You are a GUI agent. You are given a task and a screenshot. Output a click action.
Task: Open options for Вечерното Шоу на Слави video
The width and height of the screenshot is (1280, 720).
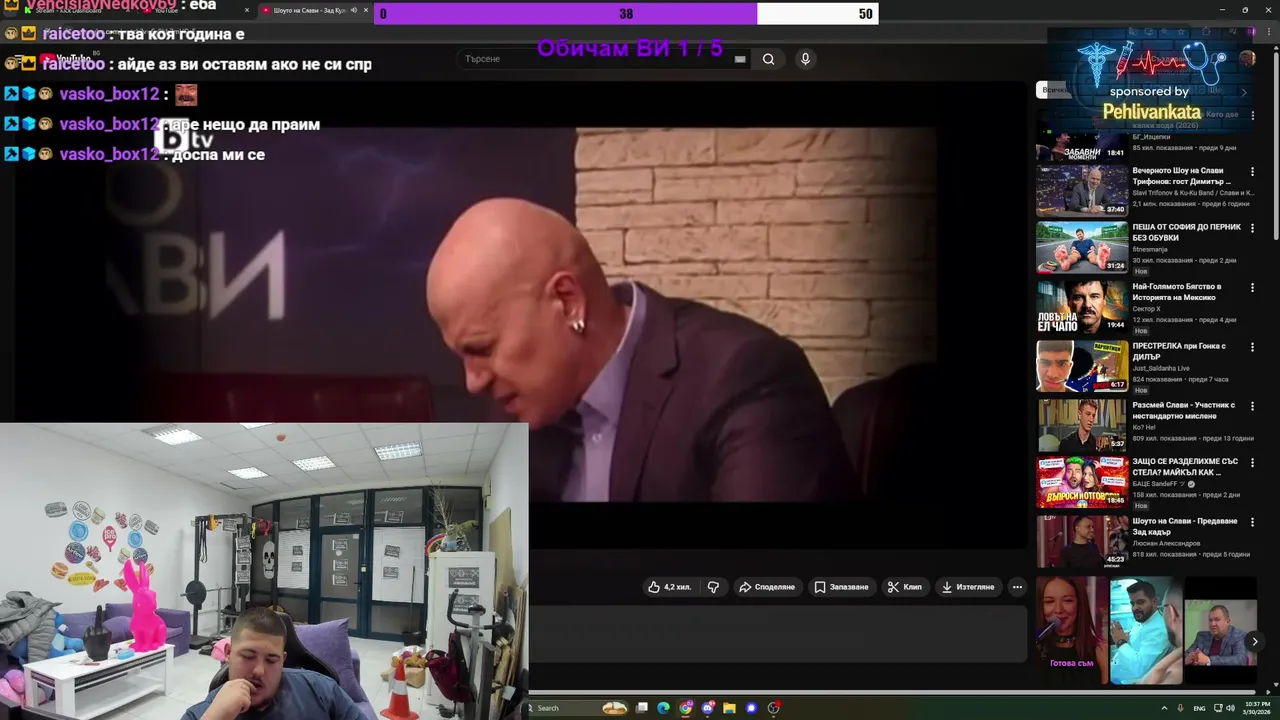1252,172
